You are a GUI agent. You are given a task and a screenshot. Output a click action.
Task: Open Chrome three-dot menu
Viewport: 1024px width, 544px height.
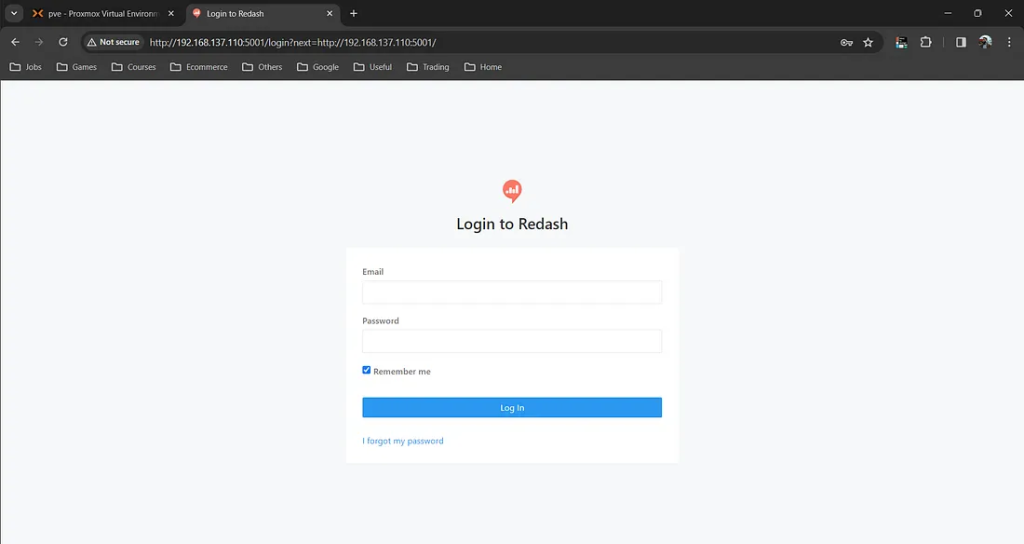click(x=1008, y=42)
